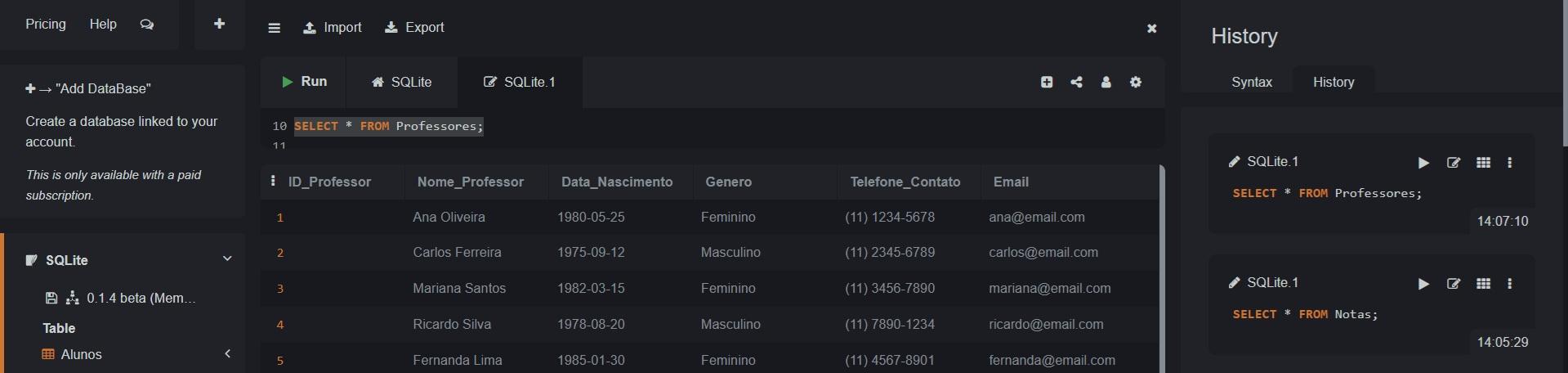The height and width of the screenshot is (373, 1568).
Task: Click the add-tab plus square icon in toolbar
Action: pyautogui.click(x=1047, y=82)
